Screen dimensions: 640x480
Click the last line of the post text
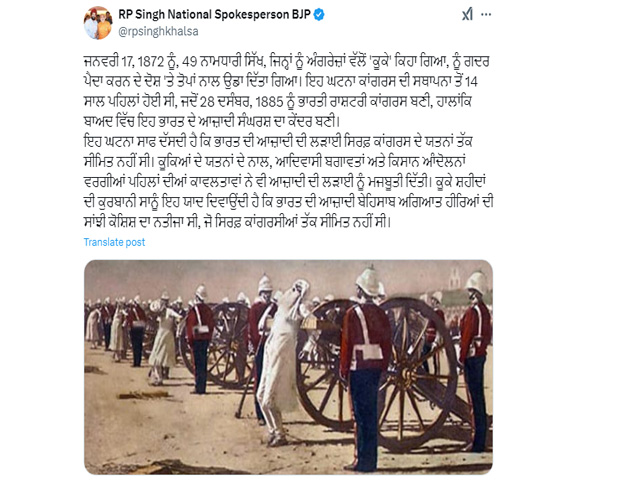click(237, 222)
